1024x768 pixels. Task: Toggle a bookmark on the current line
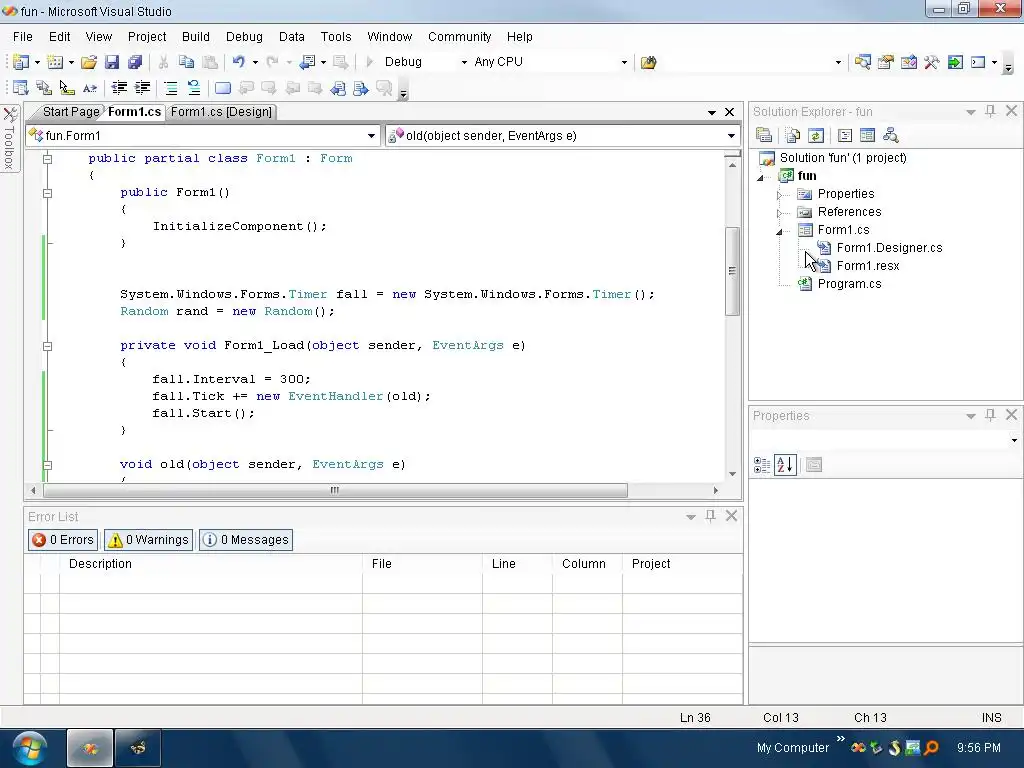[223, 88]
